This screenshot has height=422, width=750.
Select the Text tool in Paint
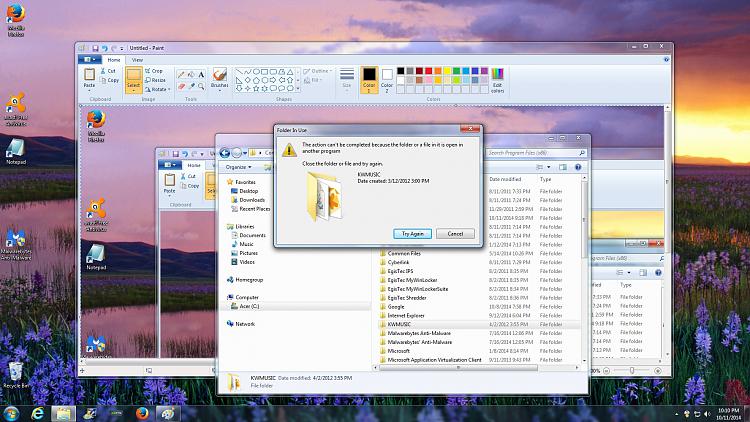tap(201, 75)
